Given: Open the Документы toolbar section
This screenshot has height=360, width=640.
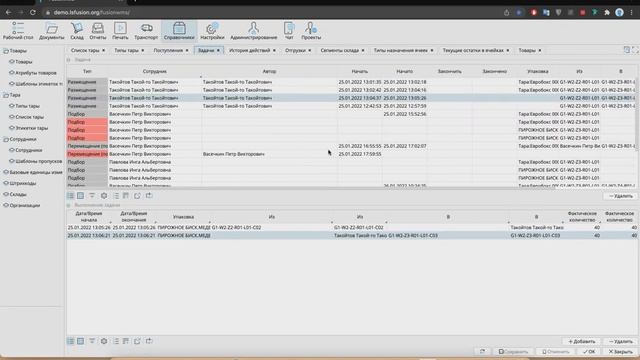Looking at the screenshot, I should pyautogui.click(x=51, y=31).
